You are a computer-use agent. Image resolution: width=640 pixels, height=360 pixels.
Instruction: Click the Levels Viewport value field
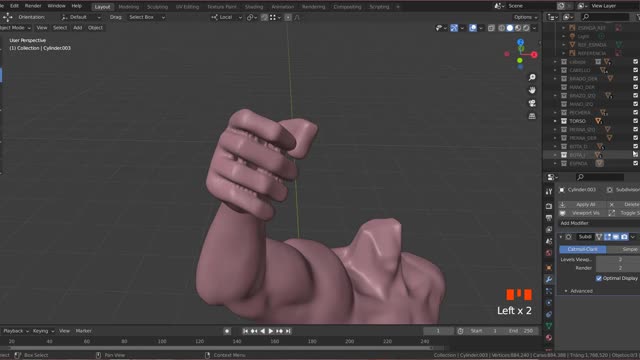coord(618,260)
